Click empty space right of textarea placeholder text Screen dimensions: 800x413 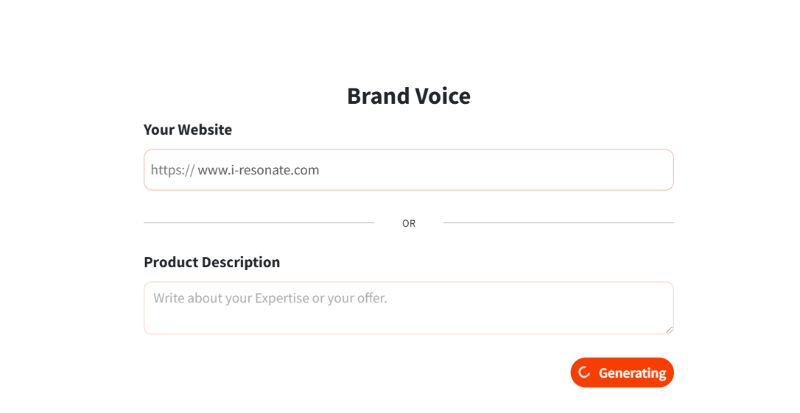click(x=540, y=298)
